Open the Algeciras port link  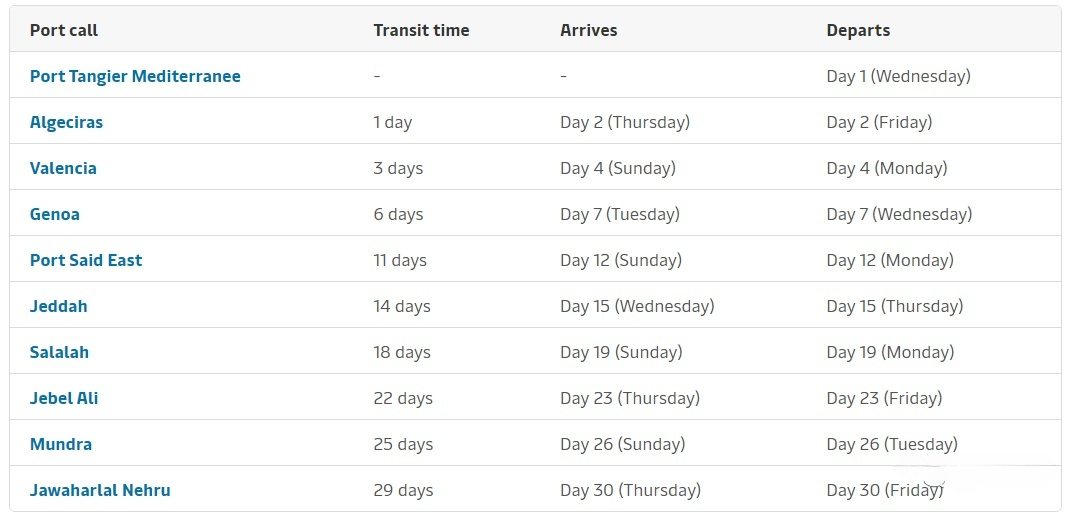click(67, 122)
